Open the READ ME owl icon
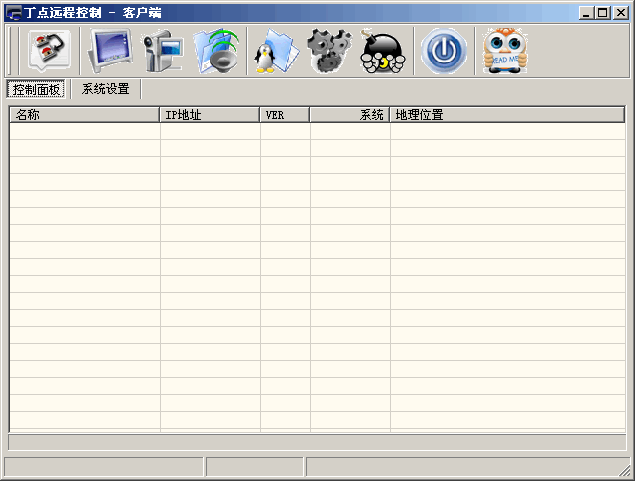Screen dimensions: 635x481 pos(505,51)
